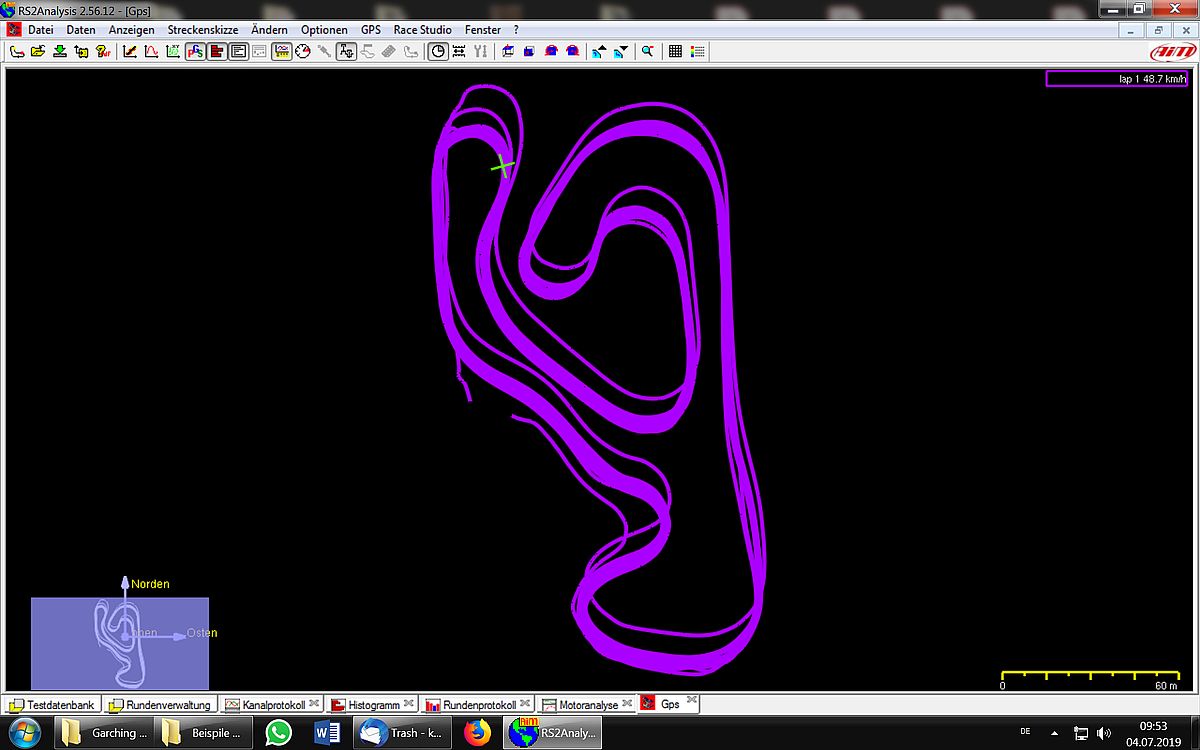Image resolution: width=1200 pixels, height=750 pixels.
Task: Open the Daten menu
Action: coord(81,30)
